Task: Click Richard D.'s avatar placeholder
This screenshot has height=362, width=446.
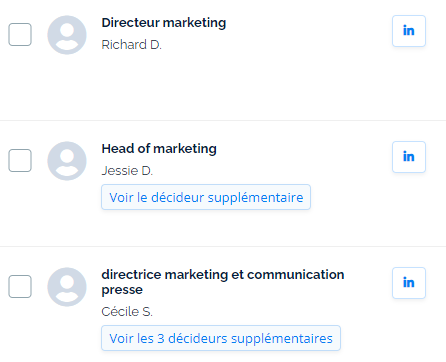Action: pyautogui.click(x=67, y=35)
